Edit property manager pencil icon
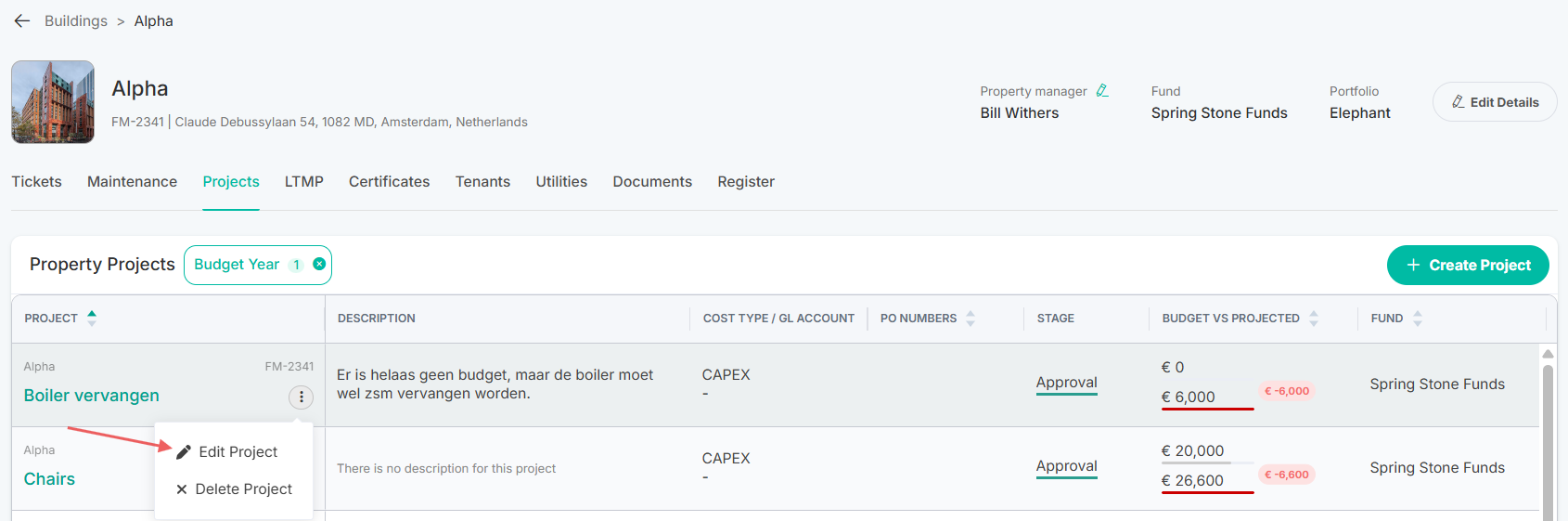Viewport: 1568px width, 521px height. [1102, 90]
